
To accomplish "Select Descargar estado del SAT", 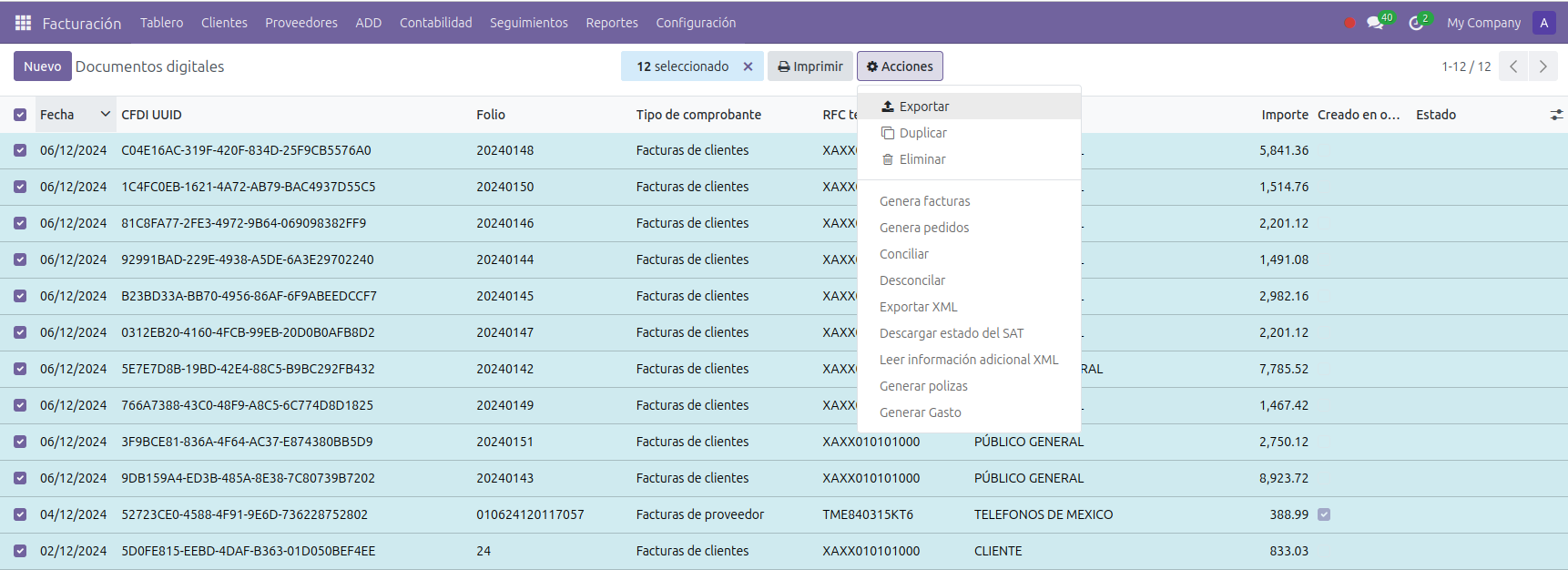I will tap(951, 333).
